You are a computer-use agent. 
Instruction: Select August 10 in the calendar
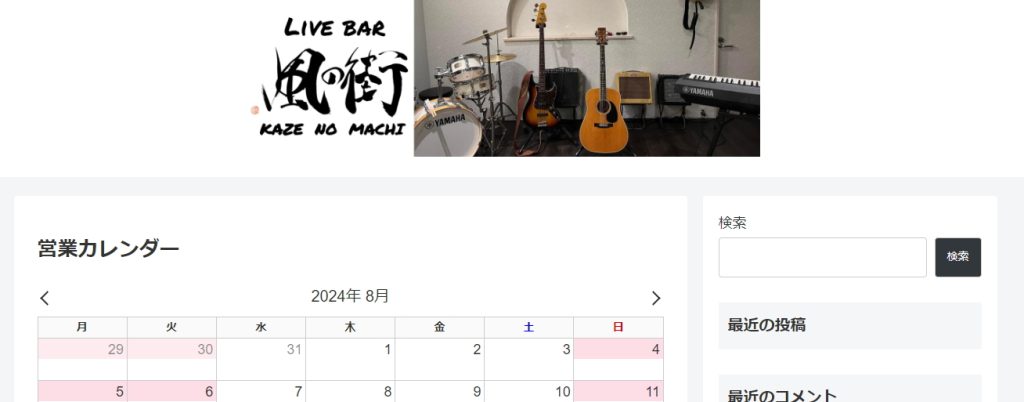click(x=529, y=392)
